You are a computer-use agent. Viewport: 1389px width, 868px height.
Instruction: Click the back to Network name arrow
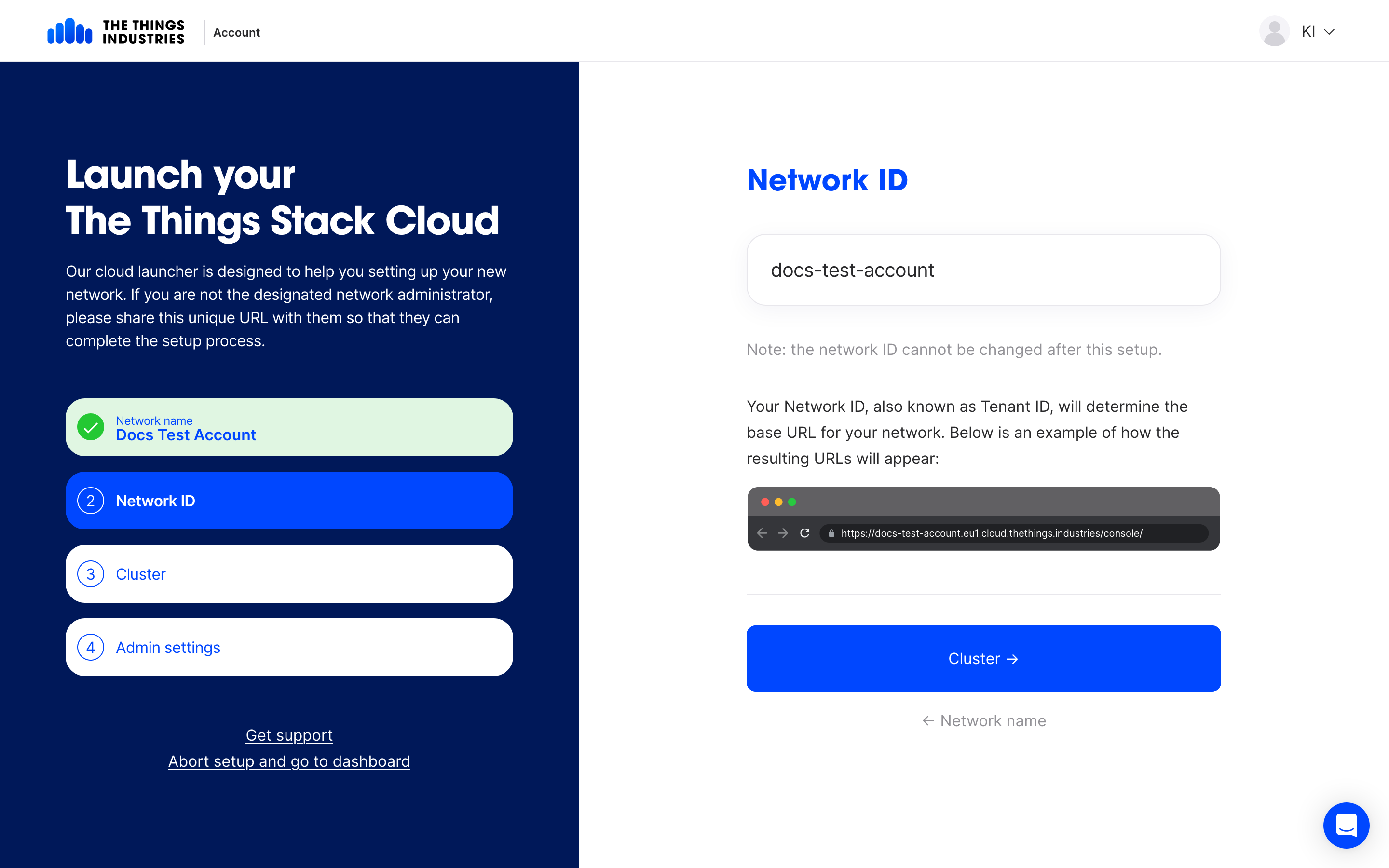click(983, 719)
